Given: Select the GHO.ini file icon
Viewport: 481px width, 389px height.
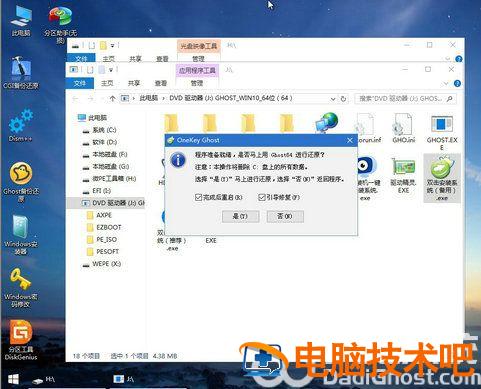Looking at the screenshot, I should pyautogui.click(x=403, y=128).
